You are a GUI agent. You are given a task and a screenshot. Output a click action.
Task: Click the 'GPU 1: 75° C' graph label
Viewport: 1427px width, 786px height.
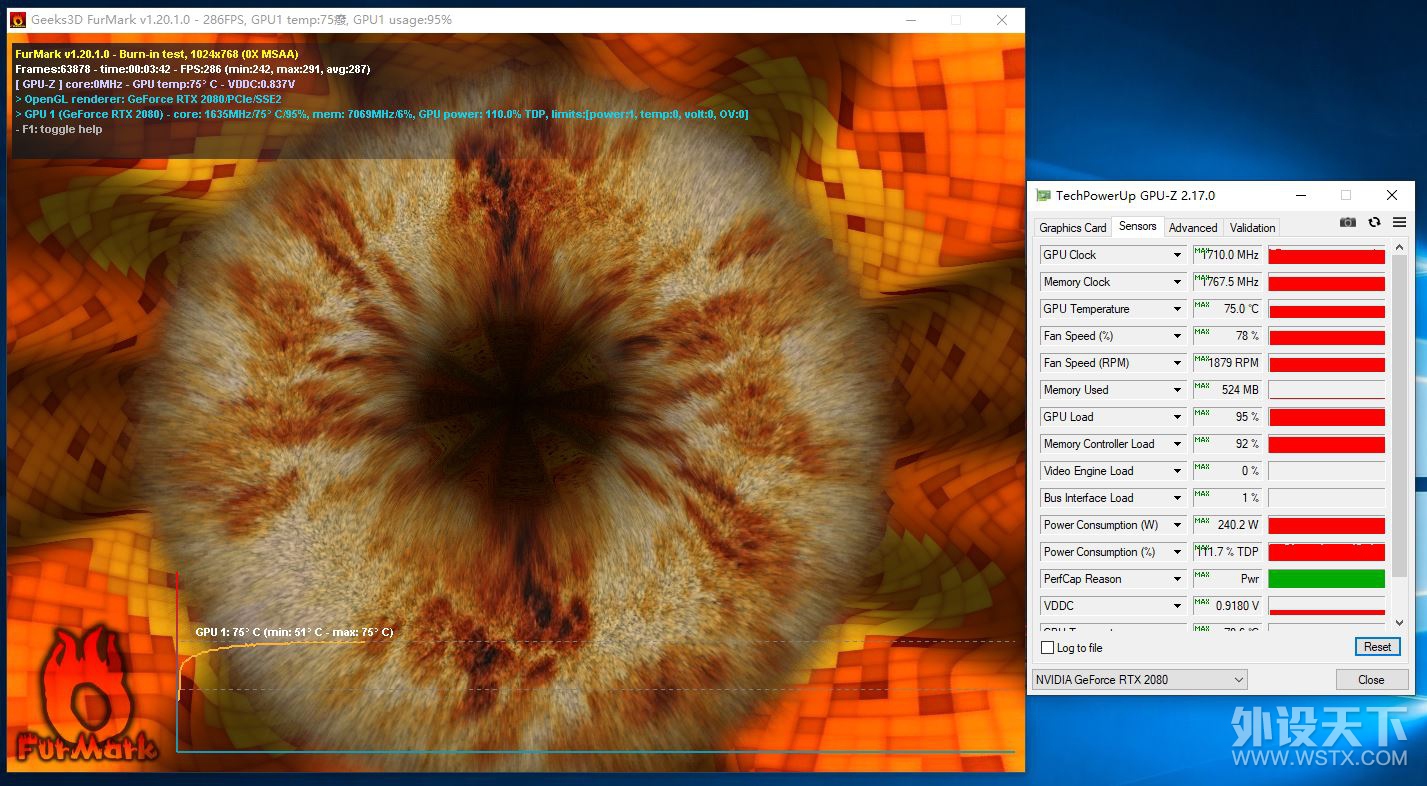(294, 632)
